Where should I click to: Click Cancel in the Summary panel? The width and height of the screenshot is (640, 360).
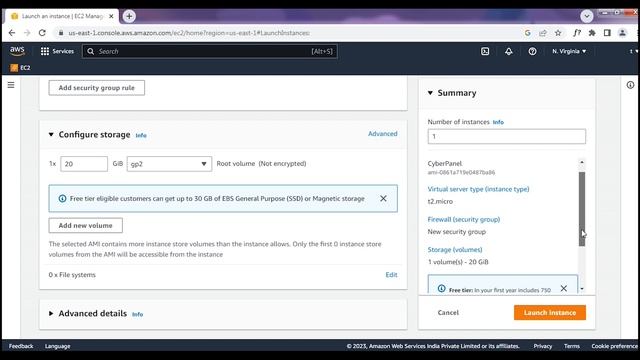pos(448,313)
